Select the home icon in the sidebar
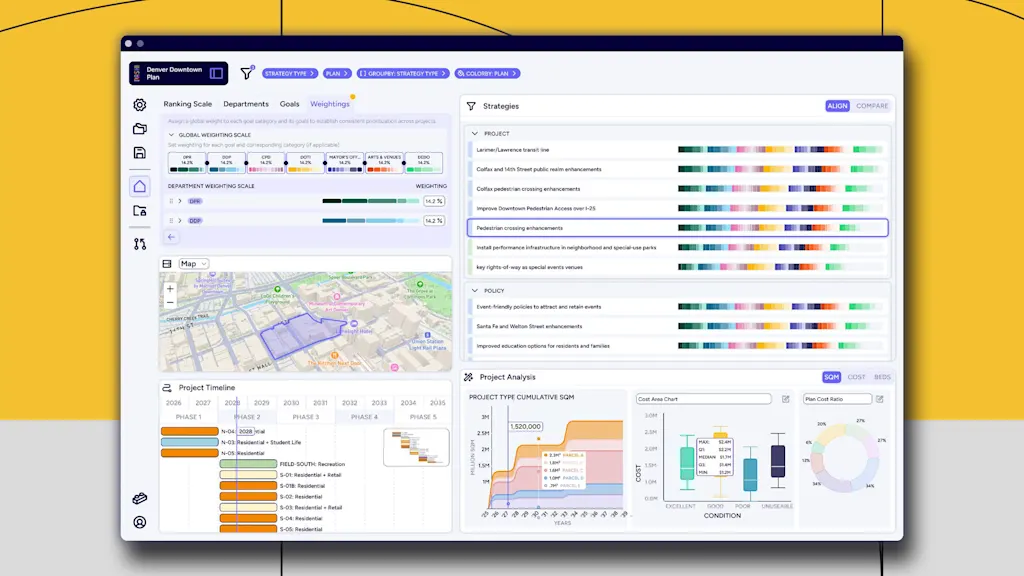 [140, 186]
